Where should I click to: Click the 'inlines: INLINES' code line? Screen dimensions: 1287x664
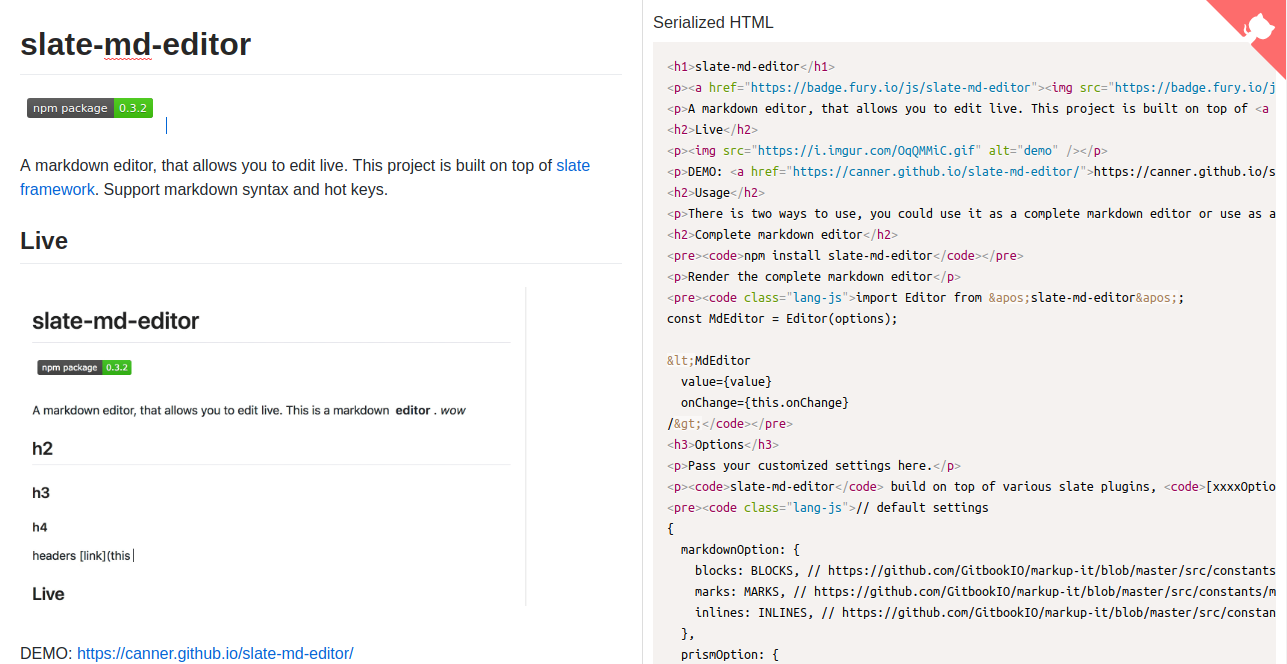click(985, 613)
